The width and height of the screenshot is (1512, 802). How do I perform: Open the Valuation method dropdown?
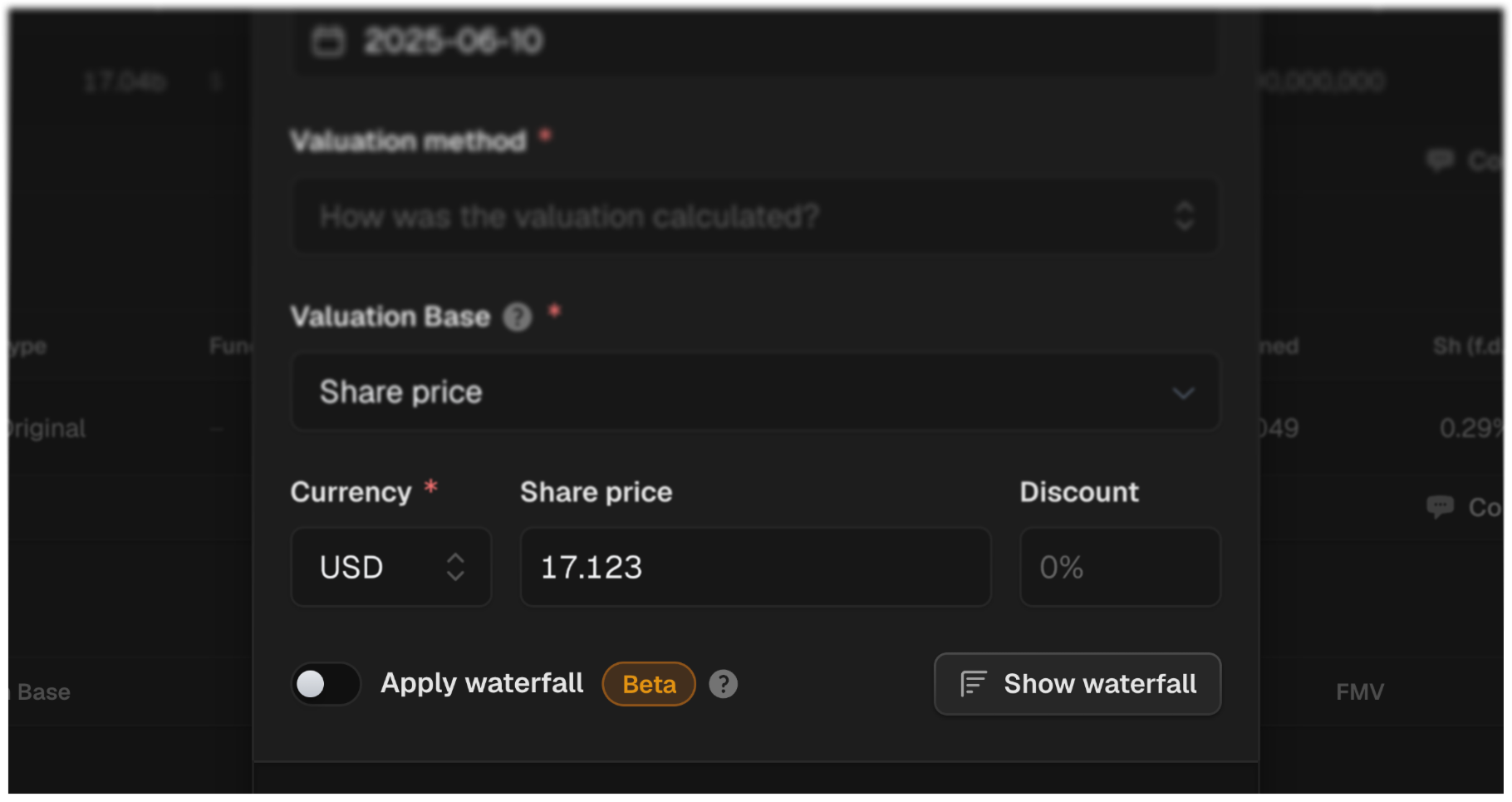(x=1186, y=216)
